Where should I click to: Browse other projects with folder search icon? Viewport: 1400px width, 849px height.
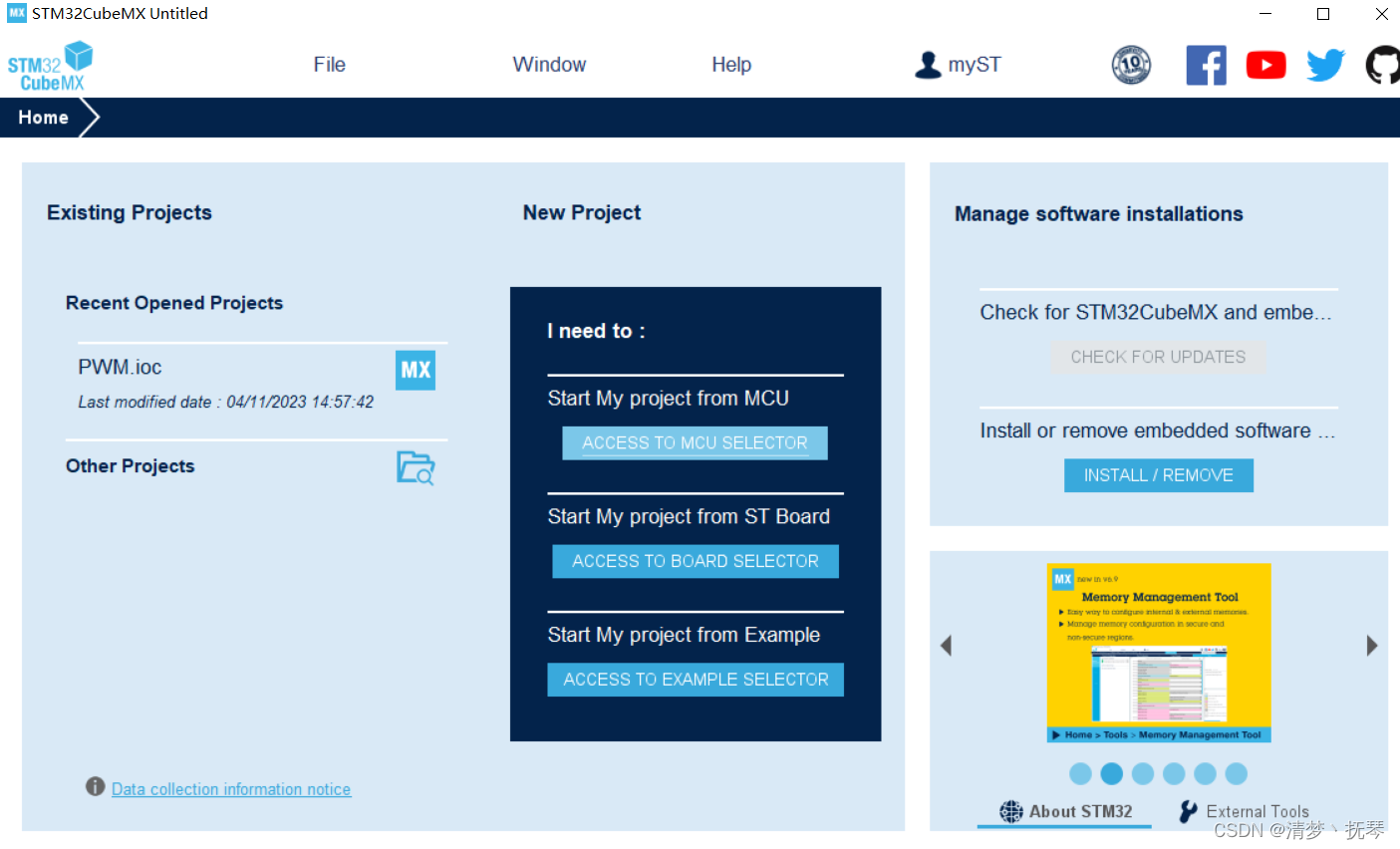[x=416, y=467]
